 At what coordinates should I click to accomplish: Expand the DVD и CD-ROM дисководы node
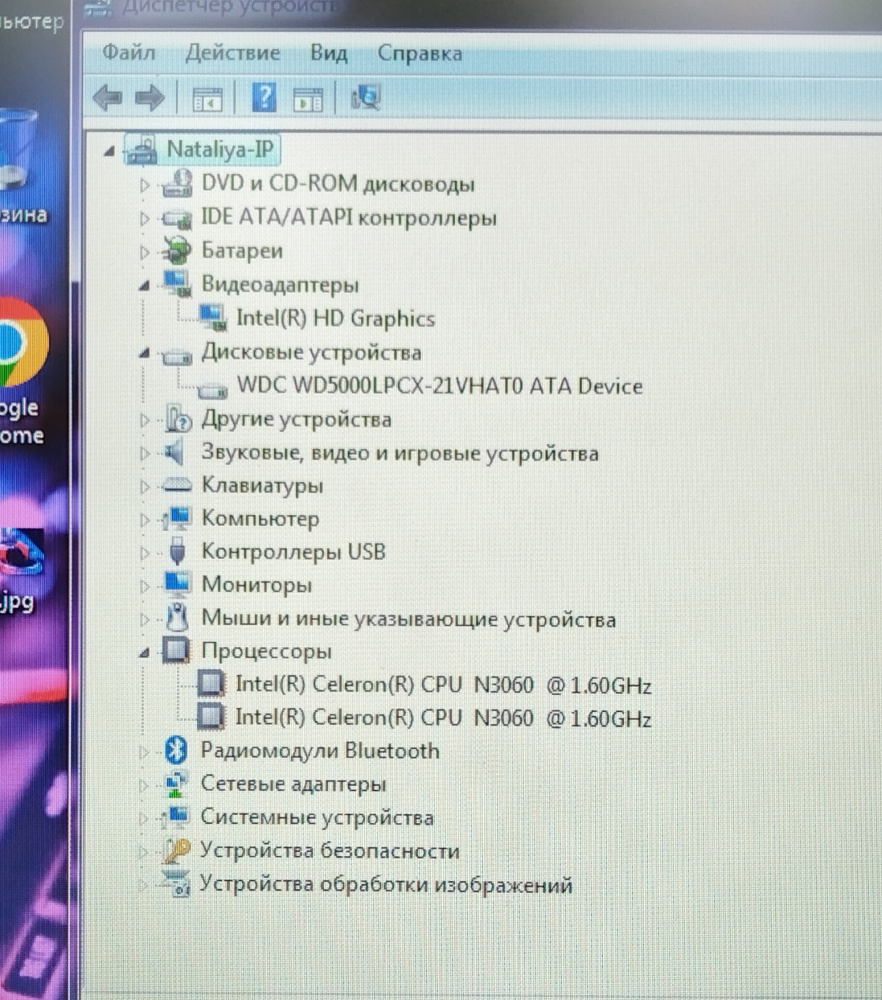click(145, 185)
